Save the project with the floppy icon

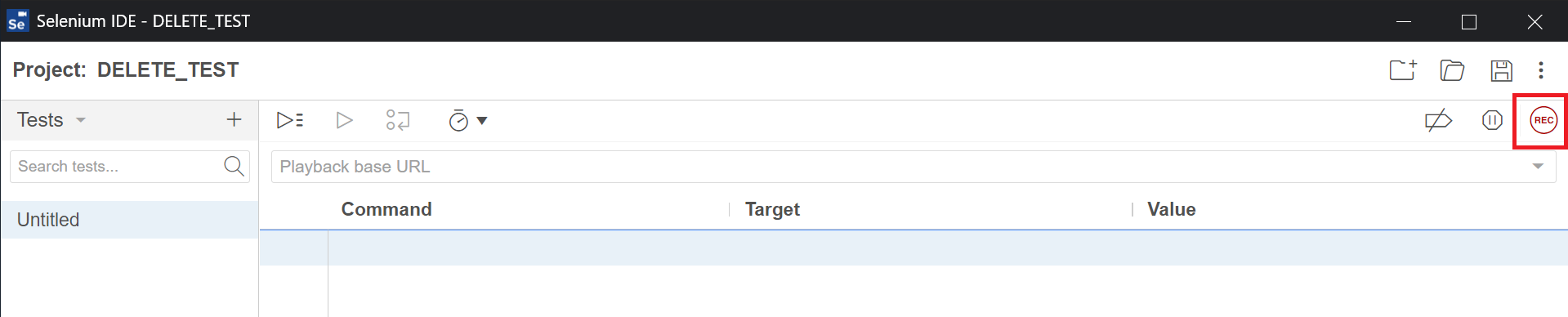tap(1501, 70)
